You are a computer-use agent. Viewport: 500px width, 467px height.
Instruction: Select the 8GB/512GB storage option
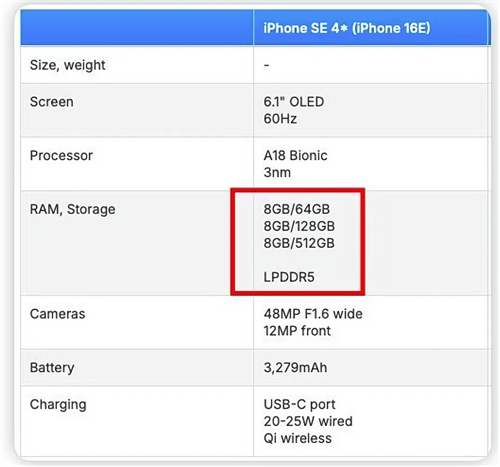(x=299, y=243)
